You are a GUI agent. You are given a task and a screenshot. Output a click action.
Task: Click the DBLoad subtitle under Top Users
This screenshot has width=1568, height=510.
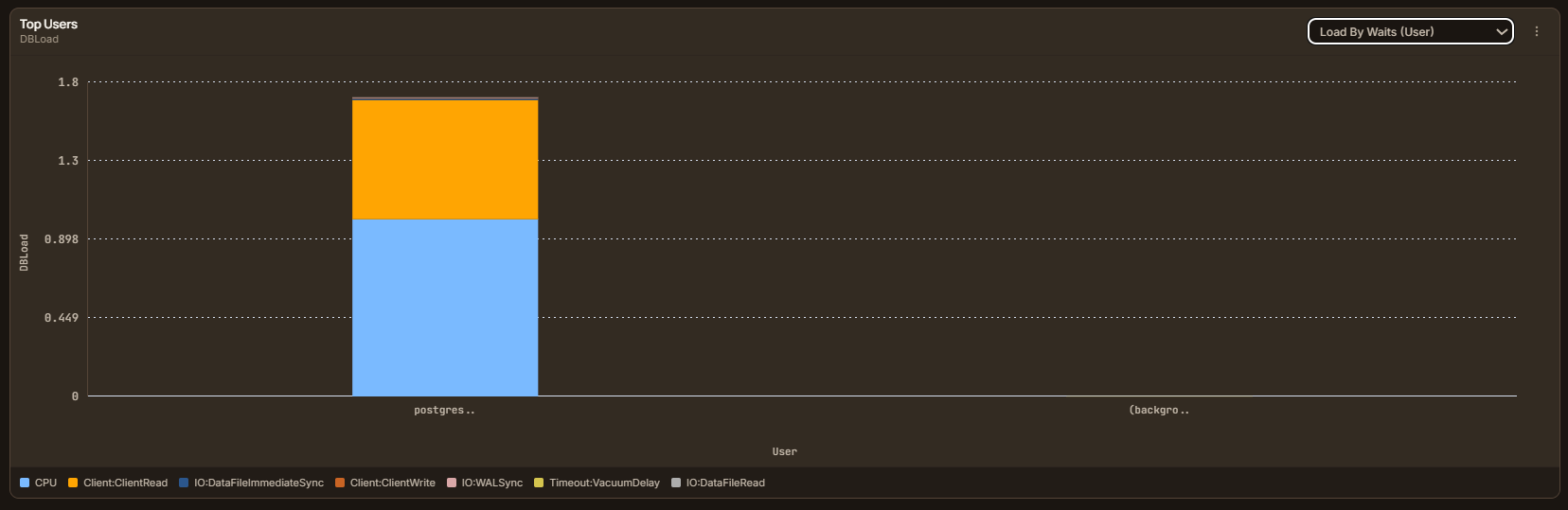pos(39,40)
